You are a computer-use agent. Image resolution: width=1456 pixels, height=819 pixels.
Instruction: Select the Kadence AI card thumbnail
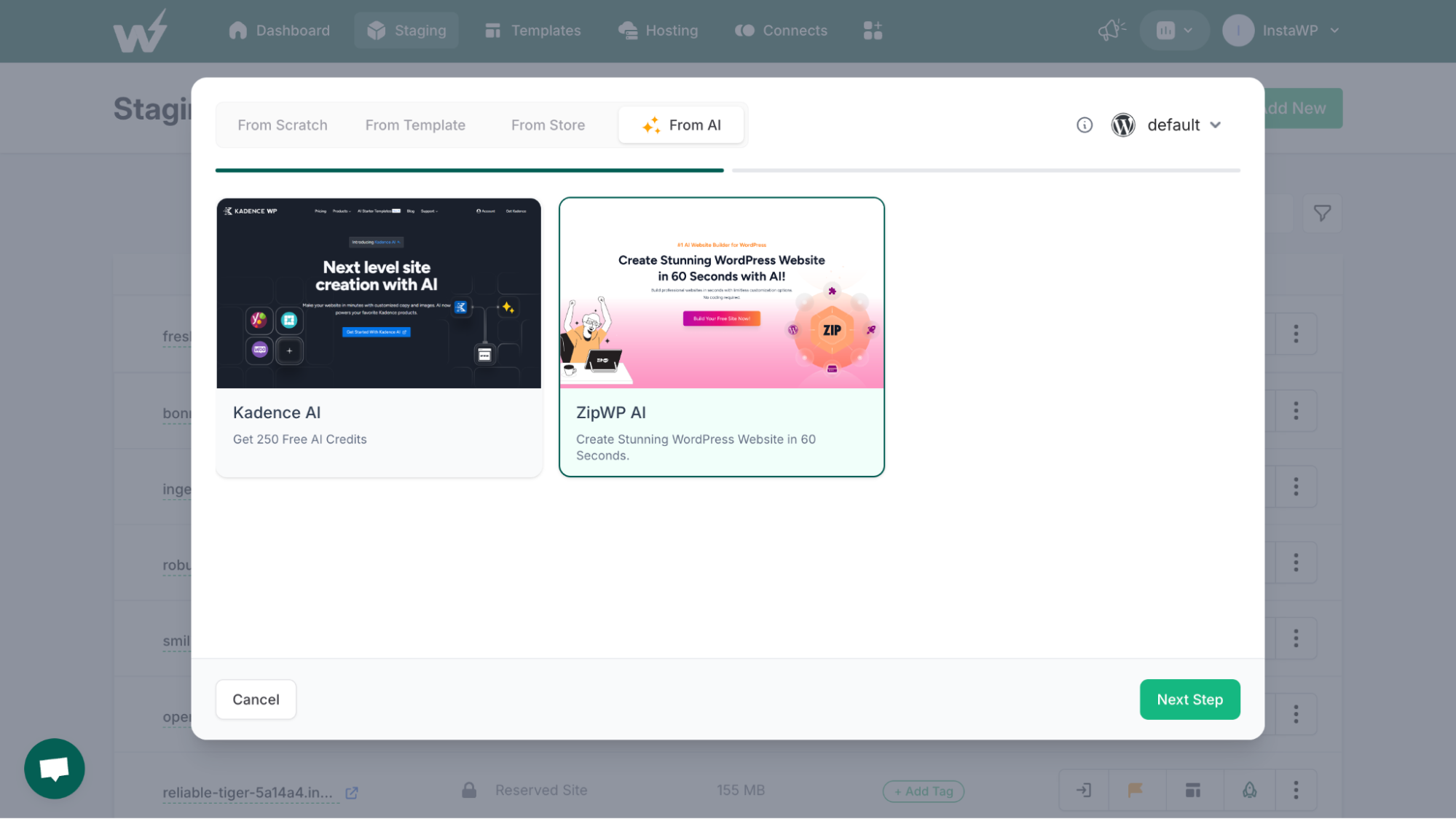pos(379,293)
